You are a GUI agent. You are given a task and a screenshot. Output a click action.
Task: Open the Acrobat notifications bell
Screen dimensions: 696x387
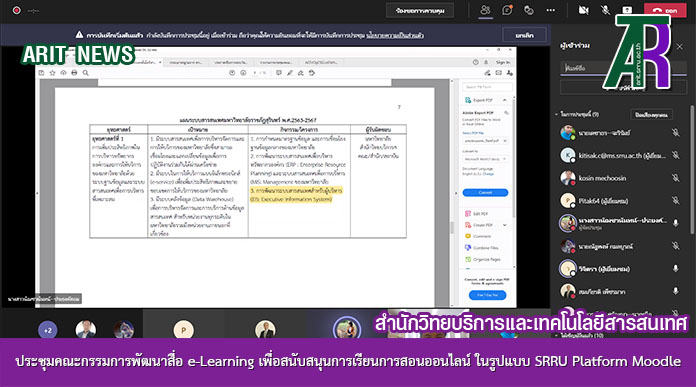(x=486, y=62)
